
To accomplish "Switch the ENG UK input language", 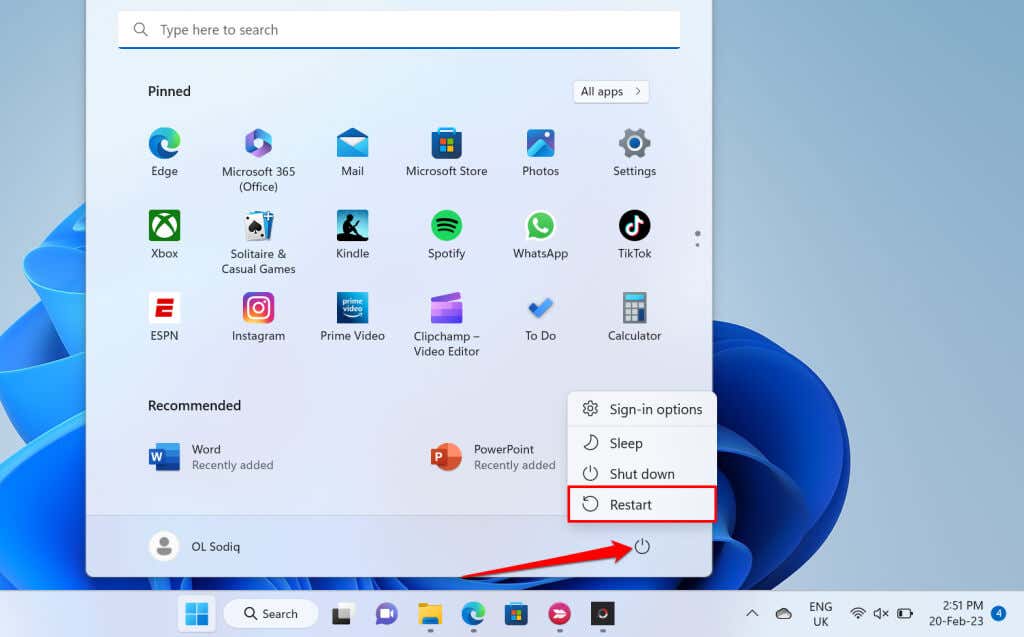I will pos(820,614).
